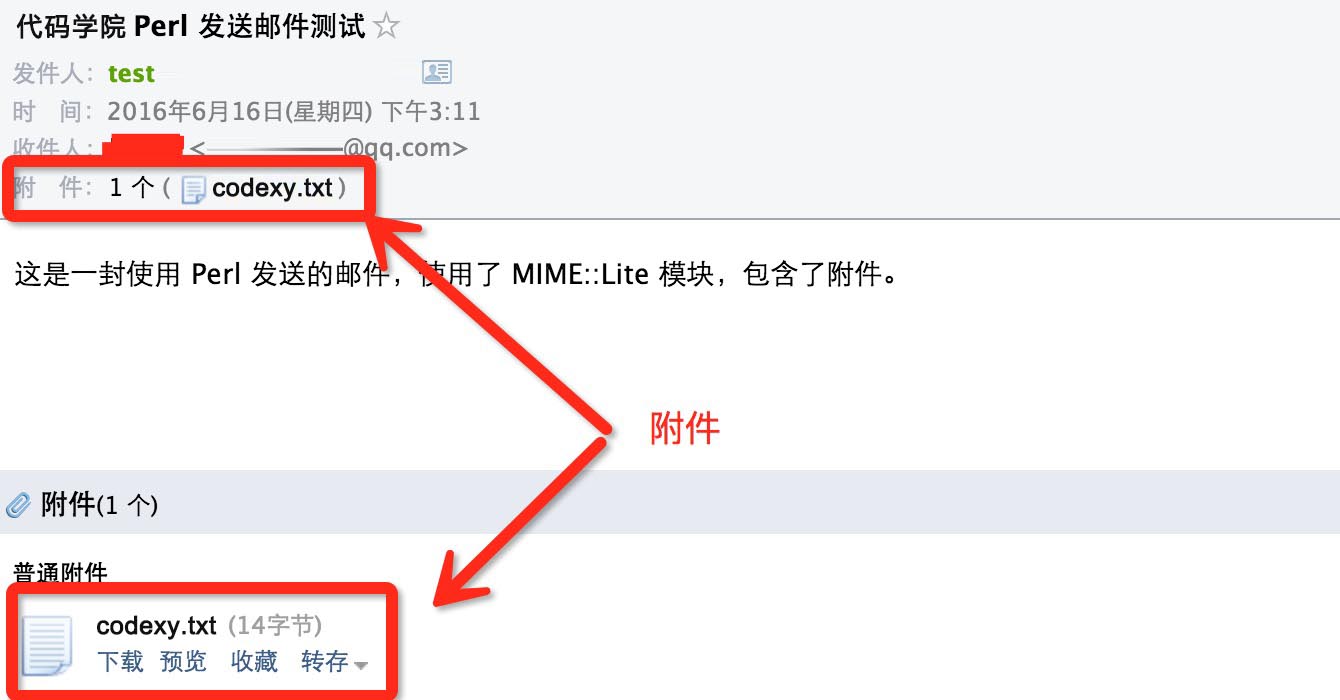
Task: Click the 普通附件 category label
Action: 60,573
